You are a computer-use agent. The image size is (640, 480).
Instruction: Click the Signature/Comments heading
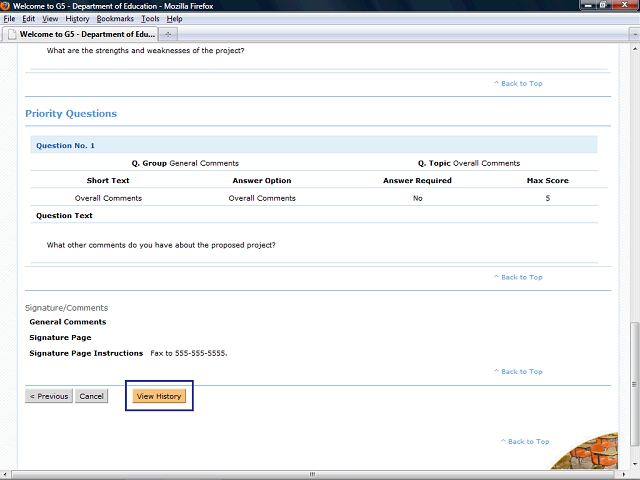coord(66,308)
